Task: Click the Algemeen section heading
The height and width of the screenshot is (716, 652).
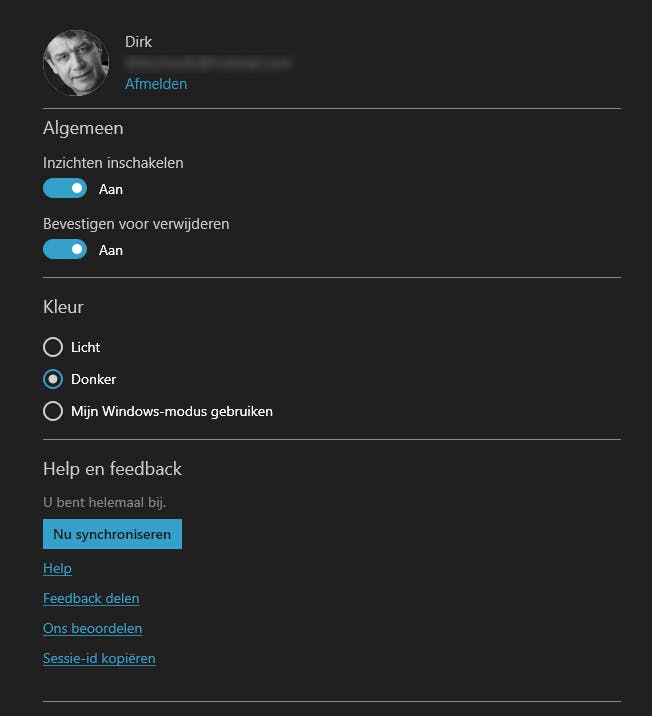Action: [83, 128]
